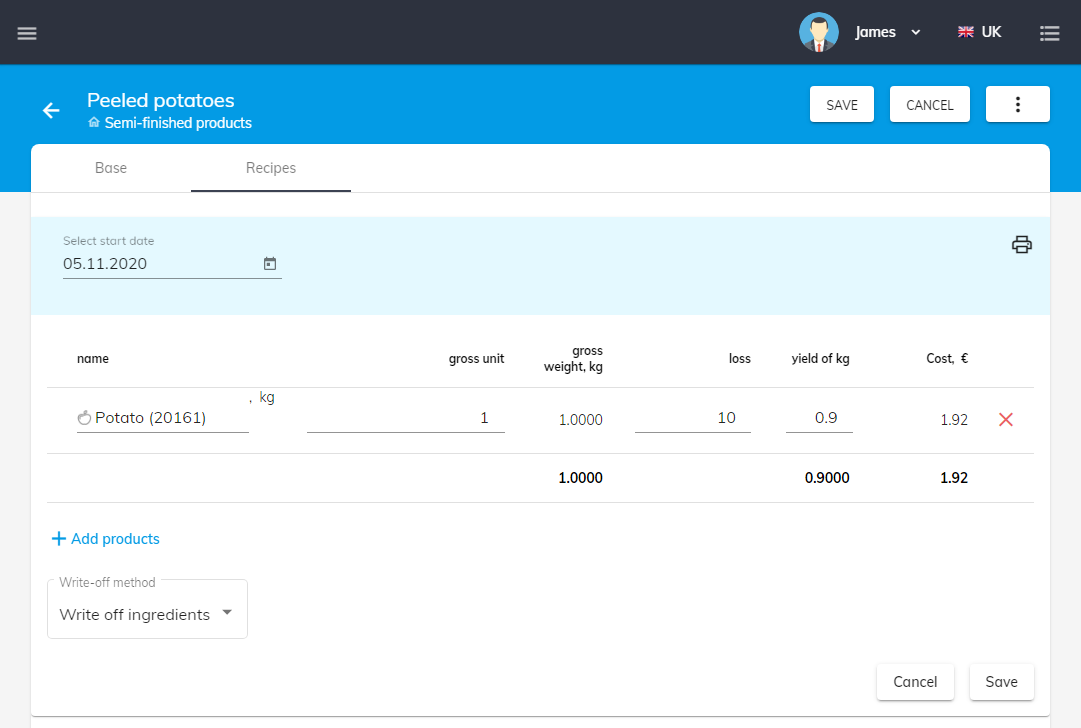Click the yield of kg field
This screenshot has height=728, width=1081.
(819, 418)
